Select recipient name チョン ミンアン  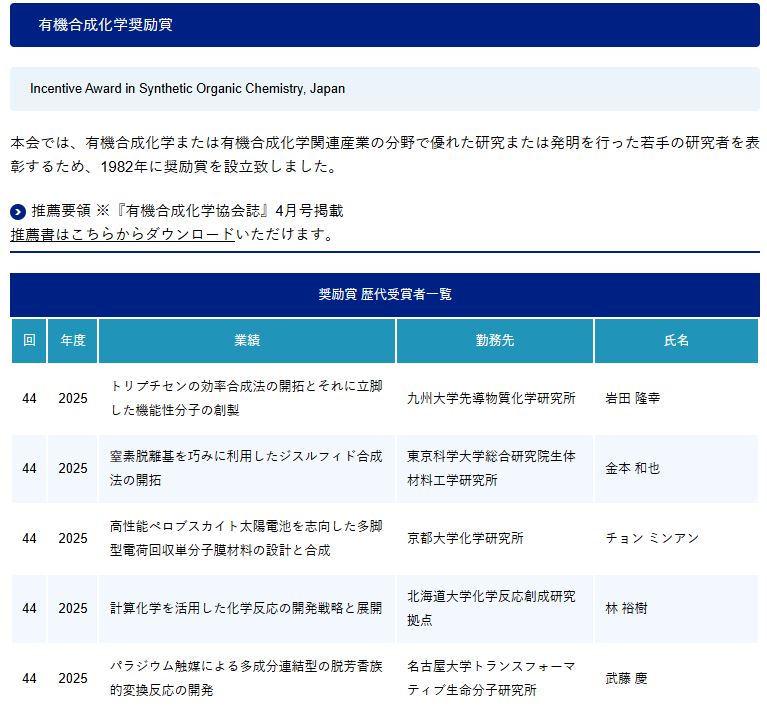[x=652, y=538]
